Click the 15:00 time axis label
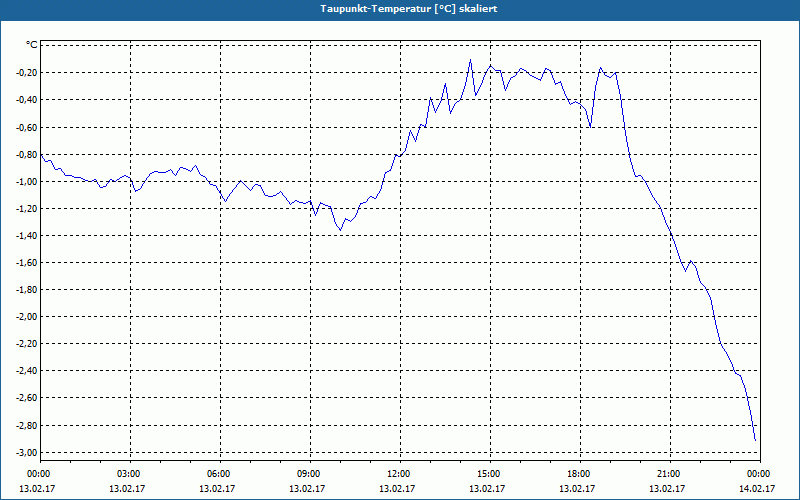800x500 pixels. (x=490, y=474)
